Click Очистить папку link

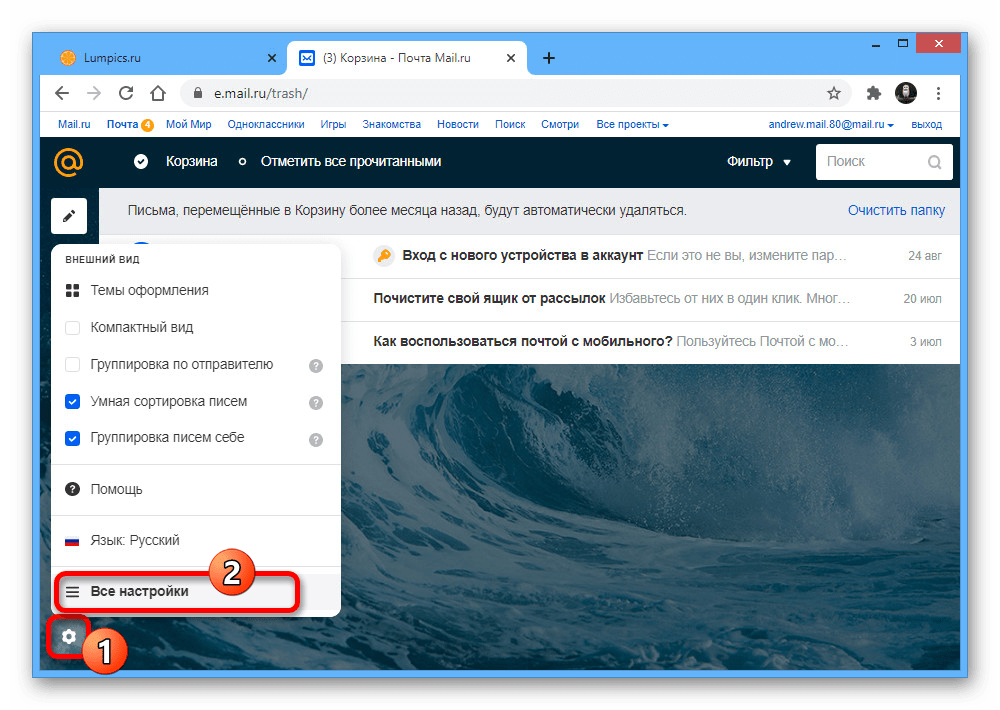[x=896, y=211]
